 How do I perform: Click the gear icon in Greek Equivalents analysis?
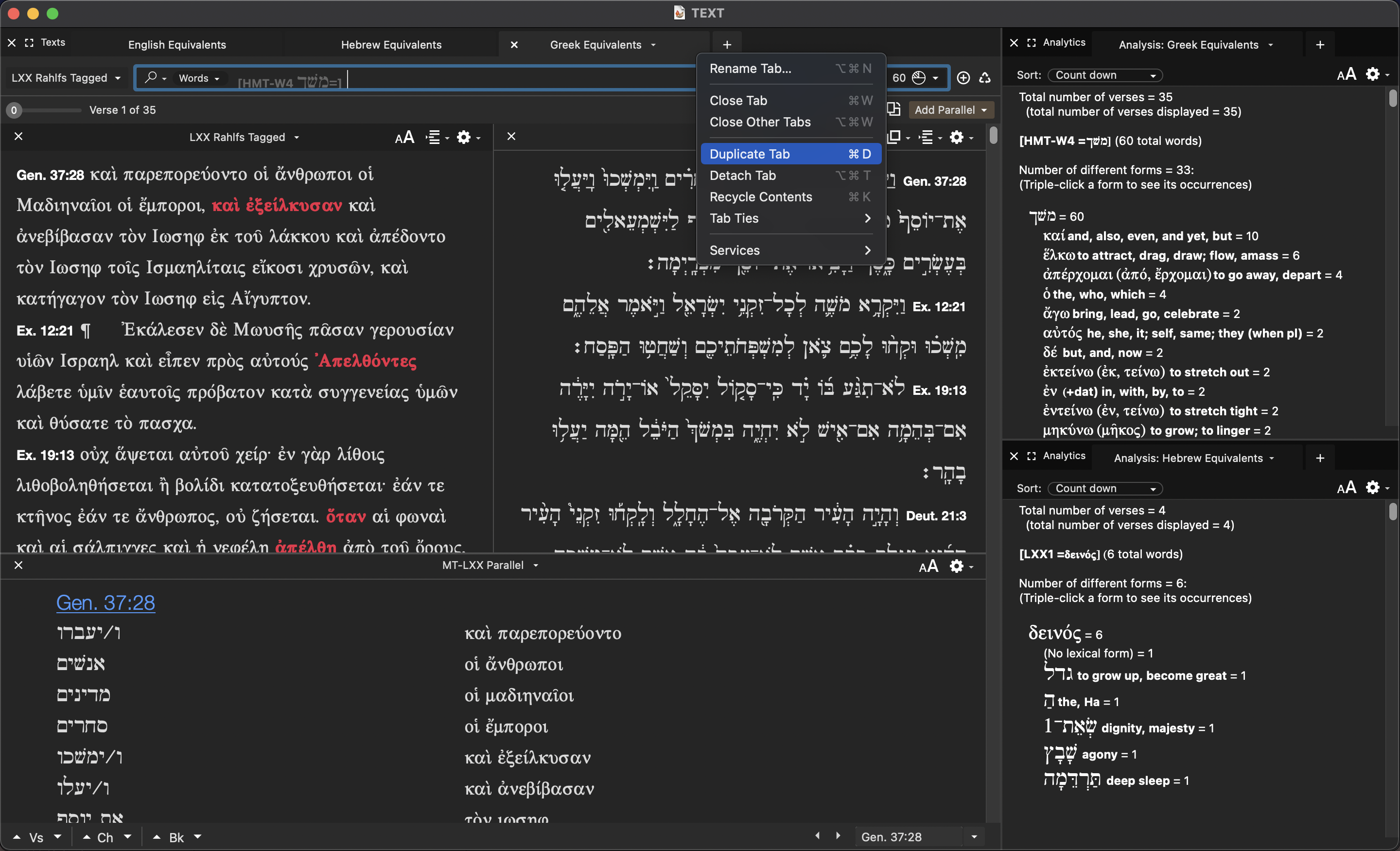(1373, 74)
